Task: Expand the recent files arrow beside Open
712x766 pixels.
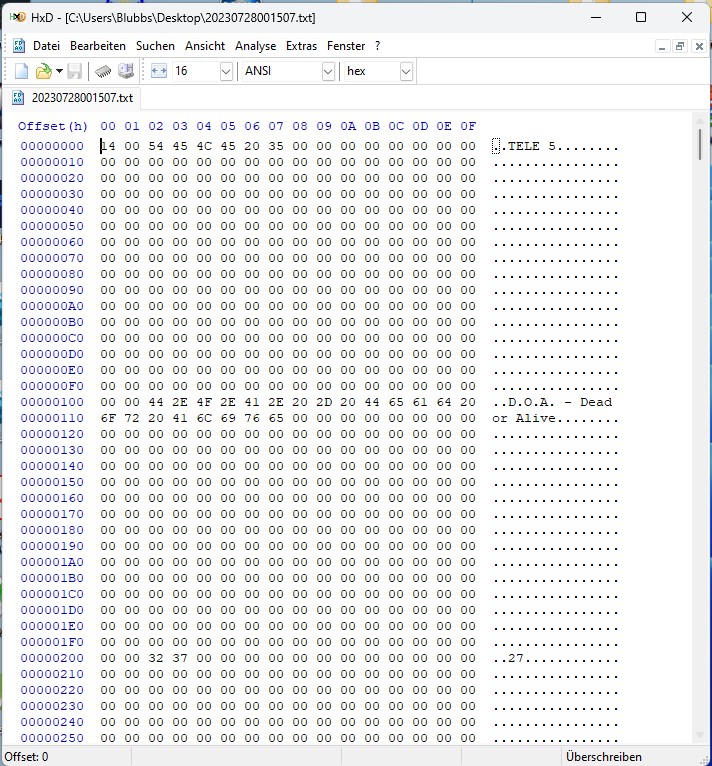Action: click(x=59, y=71)
